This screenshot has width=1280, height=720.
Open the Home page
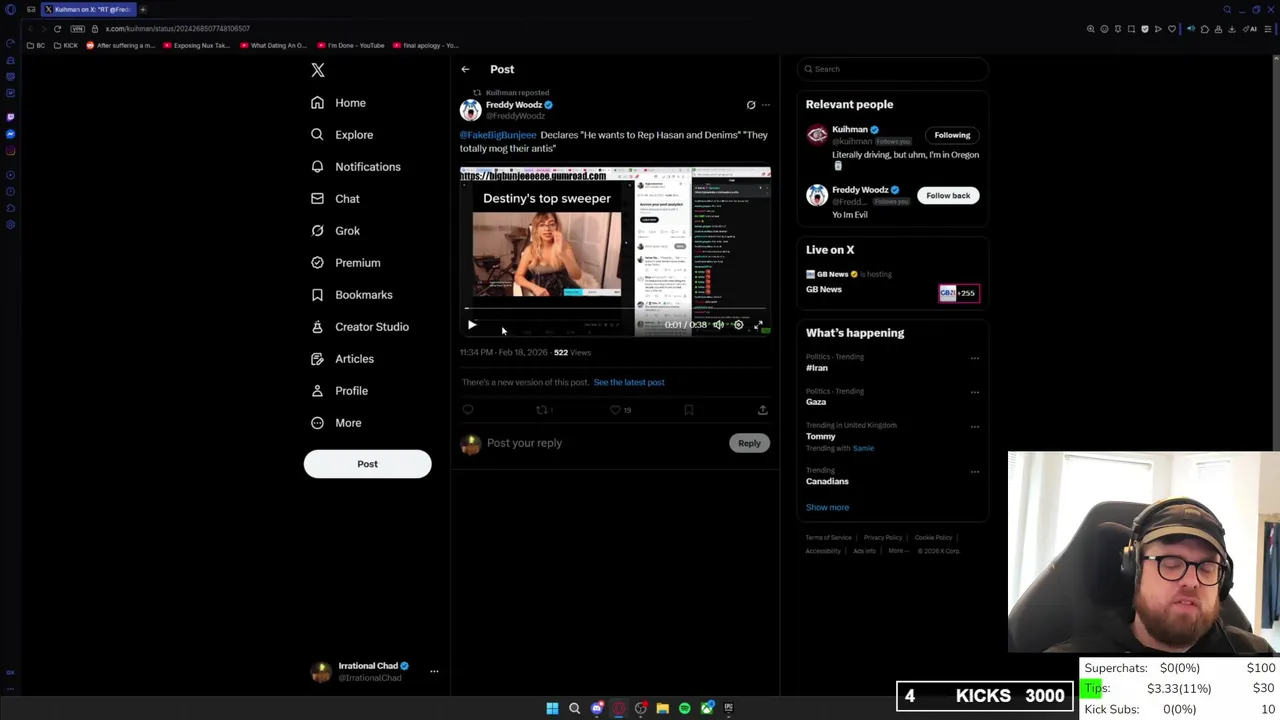coord(338,103)
